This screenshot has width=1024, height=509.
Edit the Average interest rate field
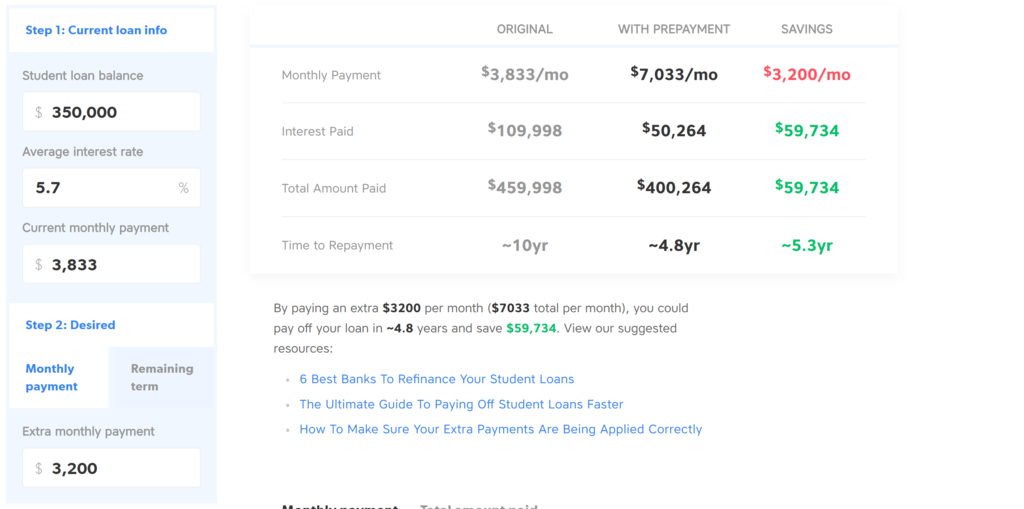(x=111, y=188)
